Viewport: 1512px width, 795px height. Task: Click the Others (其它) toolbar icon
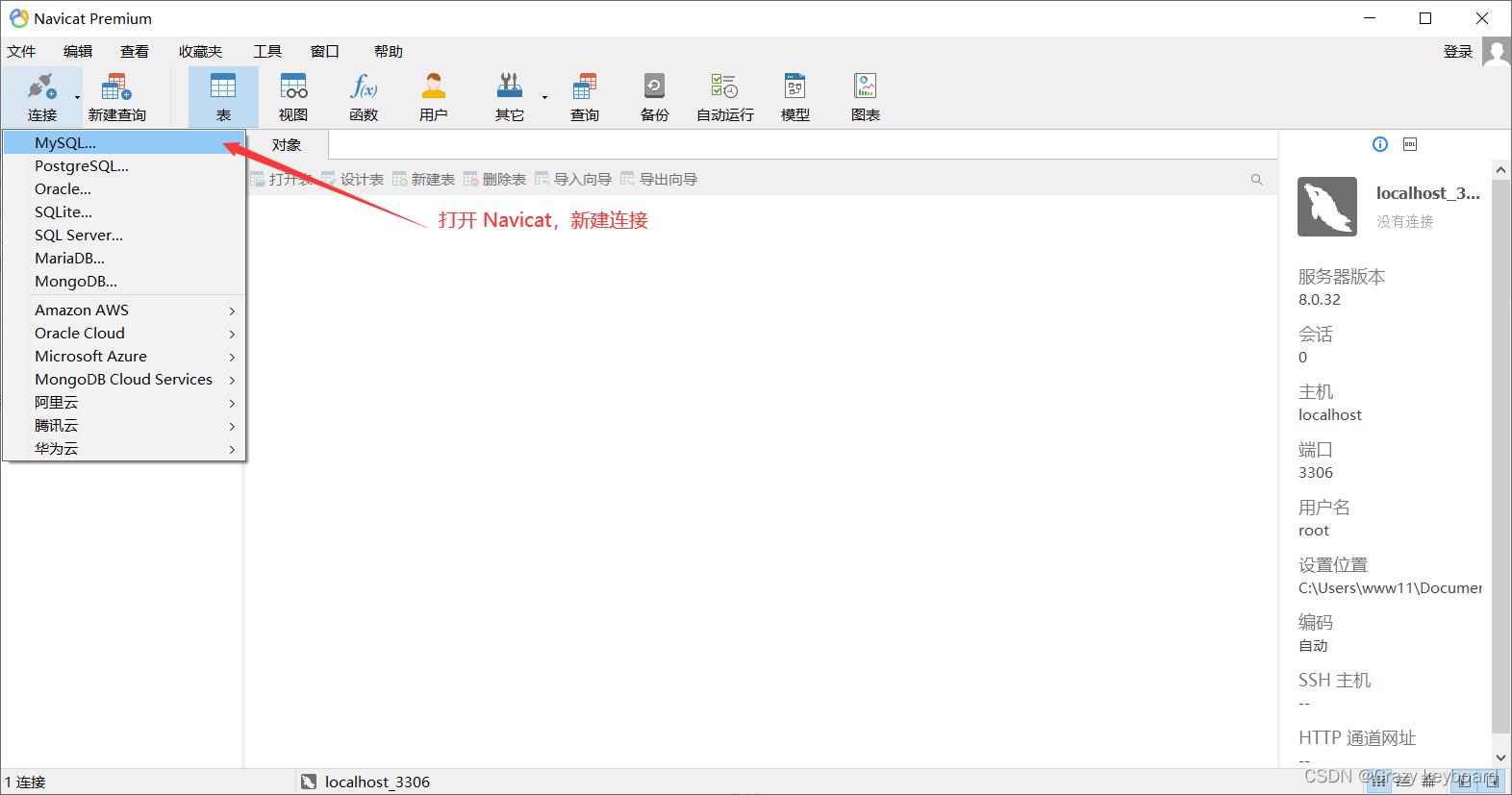click(510, 96)
